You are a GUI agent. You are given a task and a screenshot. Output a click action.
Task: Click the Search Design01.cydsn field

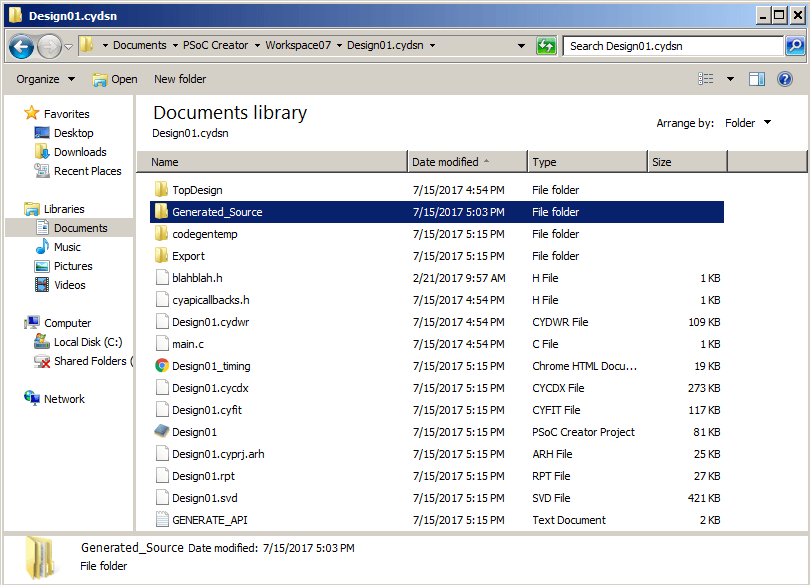(673, 46)
